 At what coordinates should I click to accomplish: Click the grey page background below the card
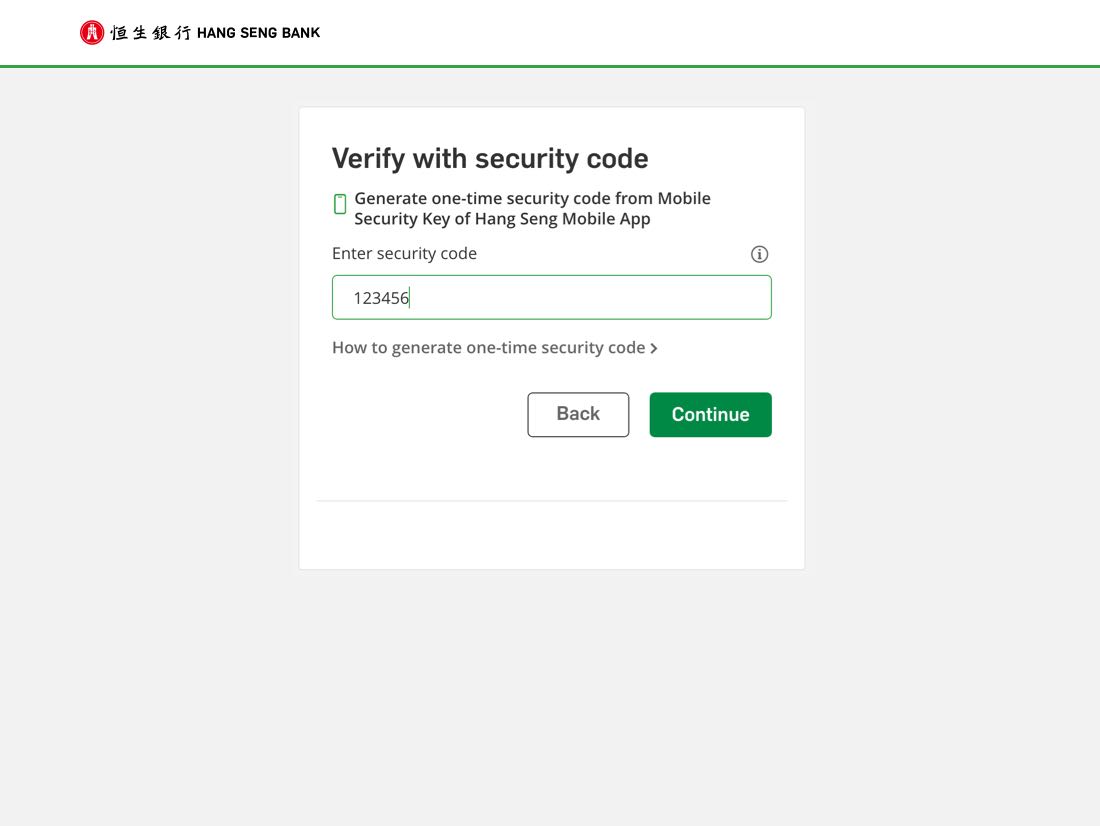click(x=551, y=695)
